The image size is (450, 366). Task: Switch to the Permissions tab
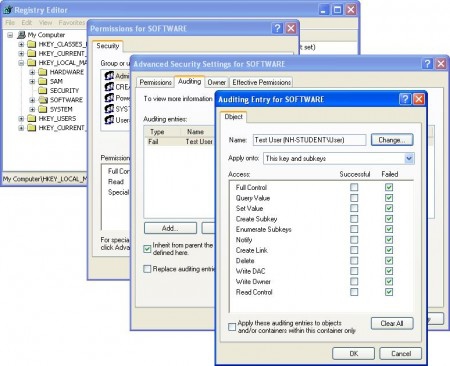155,82
